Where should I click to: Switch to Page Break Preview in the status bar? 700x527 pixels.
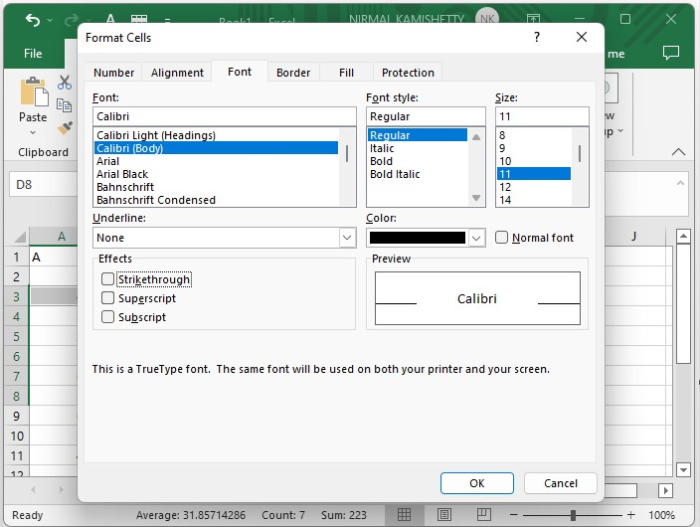pos(483,515)
